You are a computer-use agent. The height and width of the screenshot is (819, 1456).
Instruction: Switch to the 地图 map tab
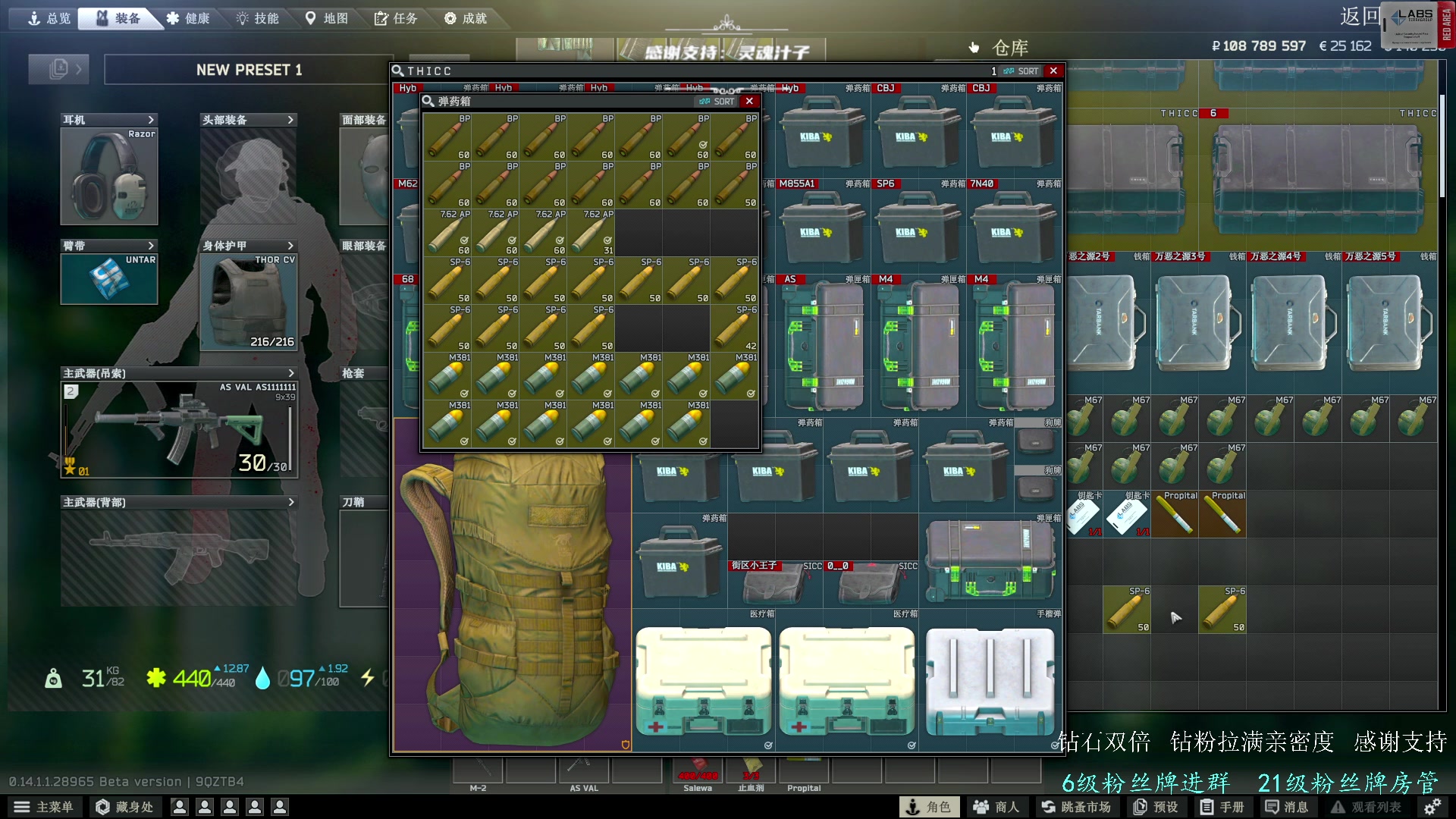click(x=327, y=18)
